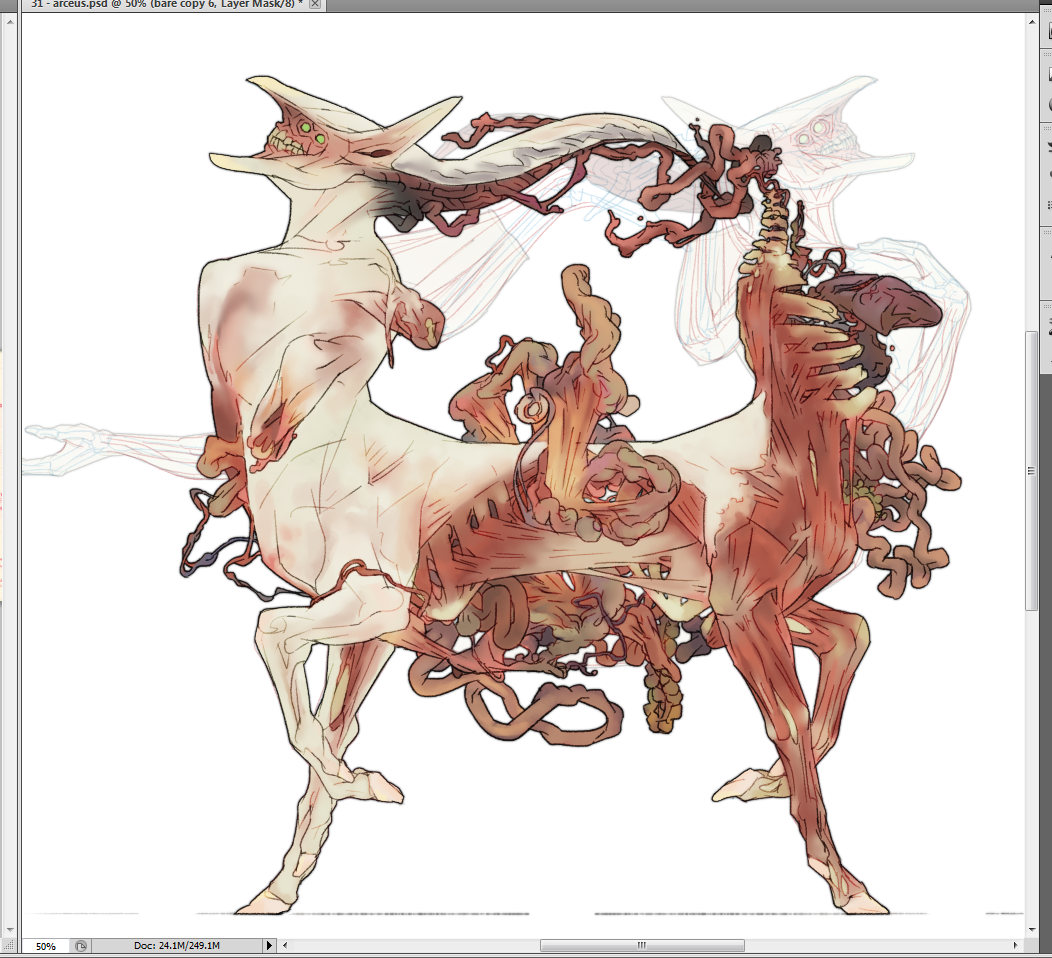1052x958 pixels.
Task: Click the 50% zoom level field
Action: coord(46,946)
